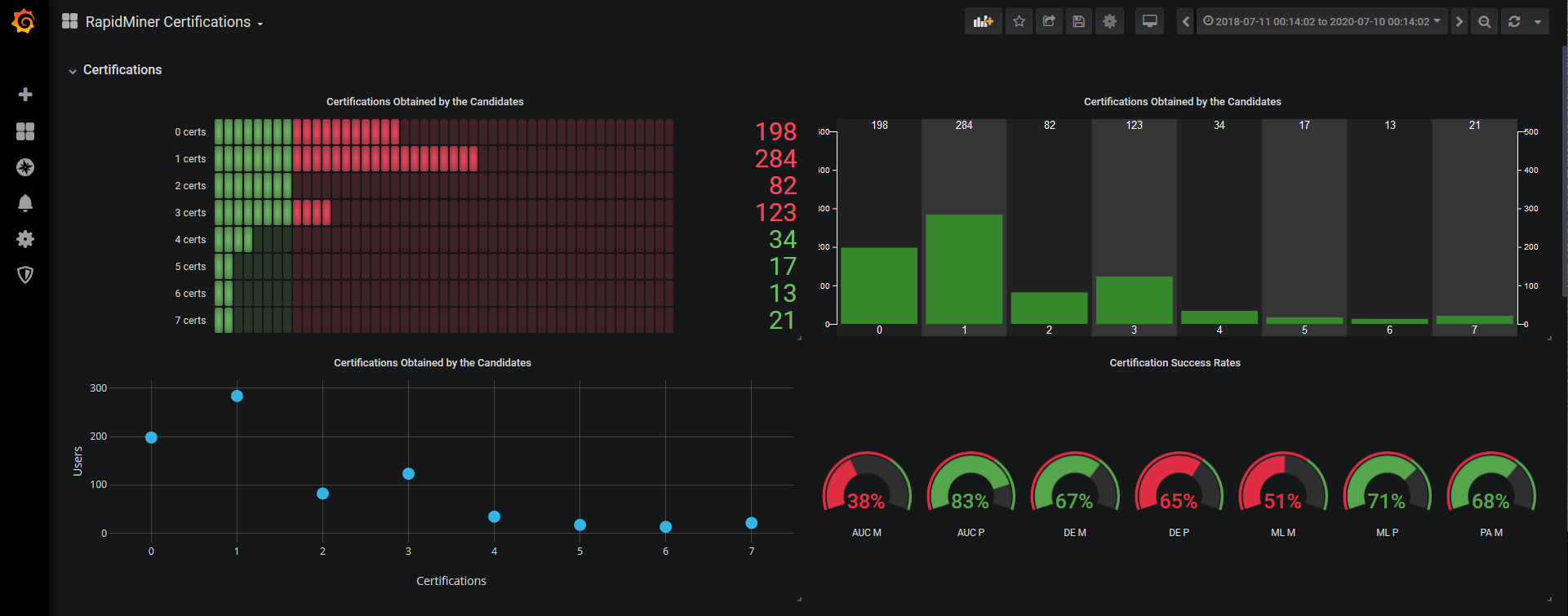Star this dashboard as favorite
The width and height of the screenshot is (1568, 616).
point(1019,22)
